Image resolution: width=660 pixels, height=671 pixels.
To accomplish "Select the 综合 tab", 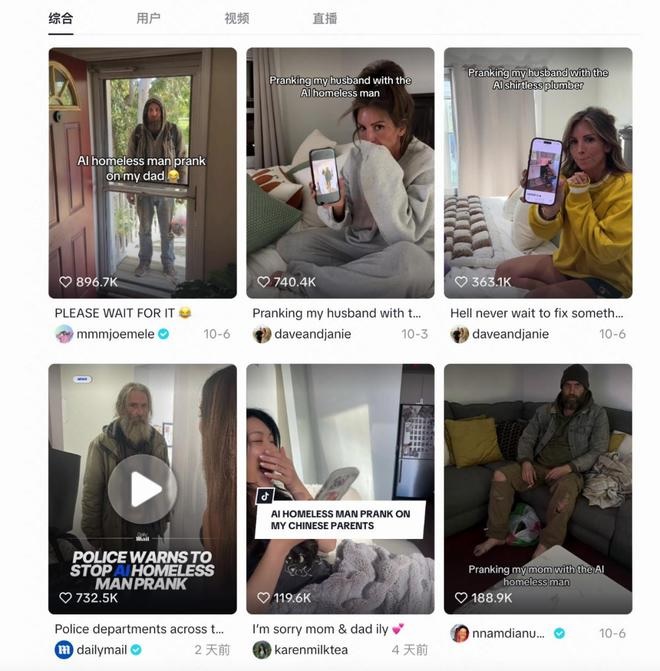I will pyautogui.click(x=61, y=18).
